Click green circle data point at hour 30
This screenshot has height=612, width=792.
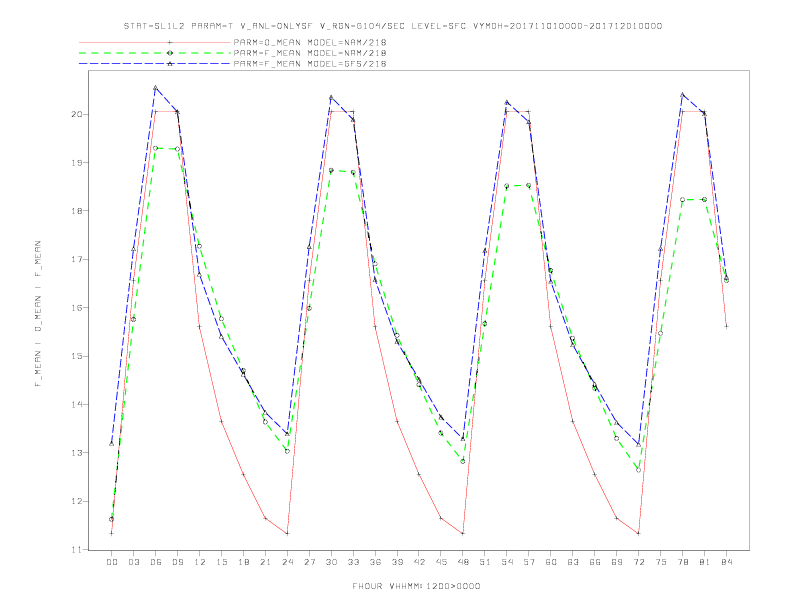[x=331, y=171]
